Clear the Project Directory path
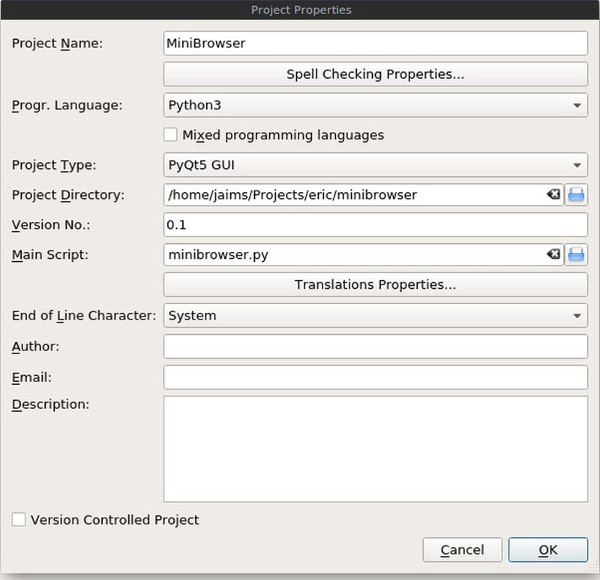 [553, 195]
